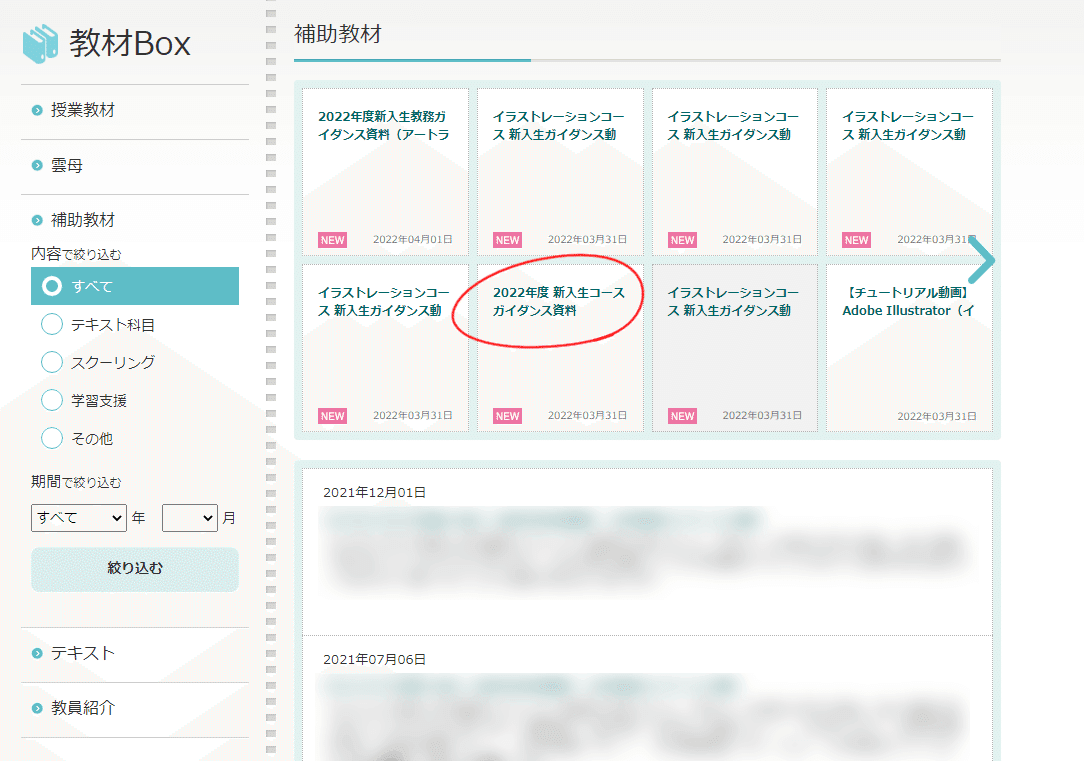The width and height of the screenshot is (1084, 761).
Task: Click the 教材Box book logo icon
Action: click(x=40, y=44)
